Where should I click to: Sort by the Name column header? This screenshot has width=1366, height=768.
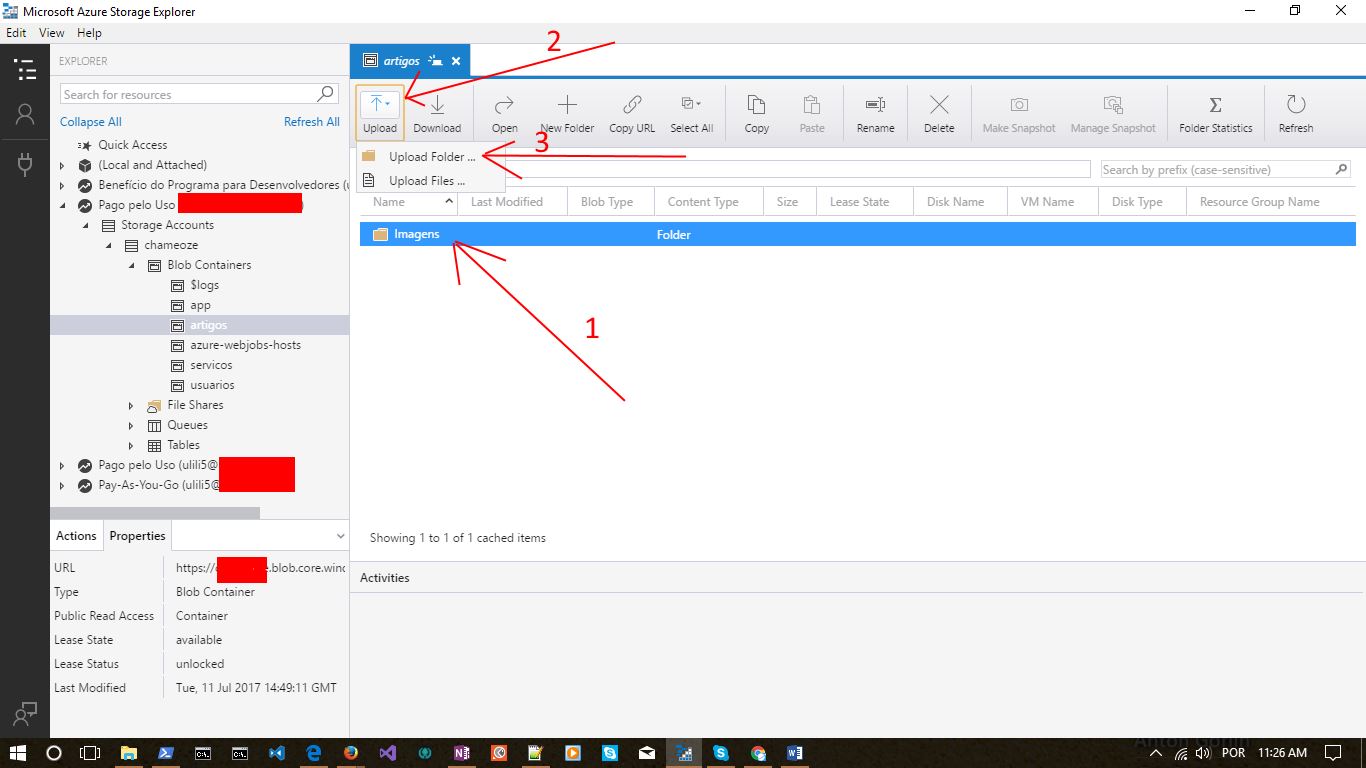coord(408,201)
